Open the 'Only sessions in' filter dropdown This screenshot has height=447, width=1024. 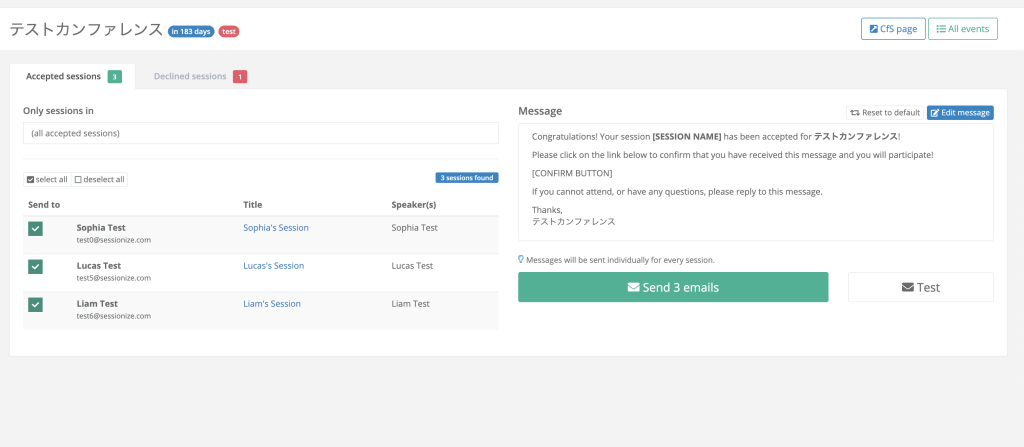pos(260,133)
